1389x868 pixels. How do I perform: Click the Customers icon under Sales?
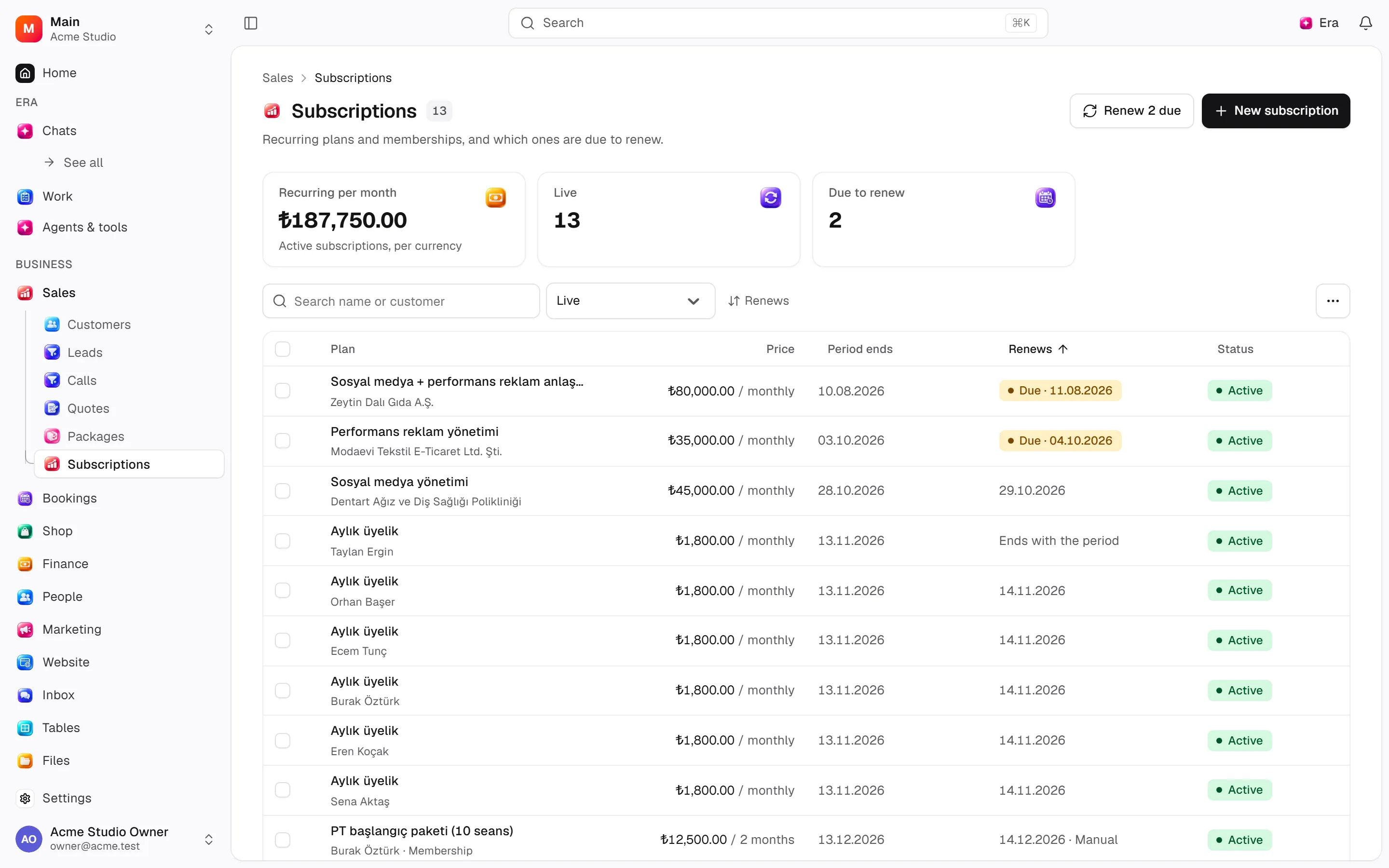(x=52, y=325)
